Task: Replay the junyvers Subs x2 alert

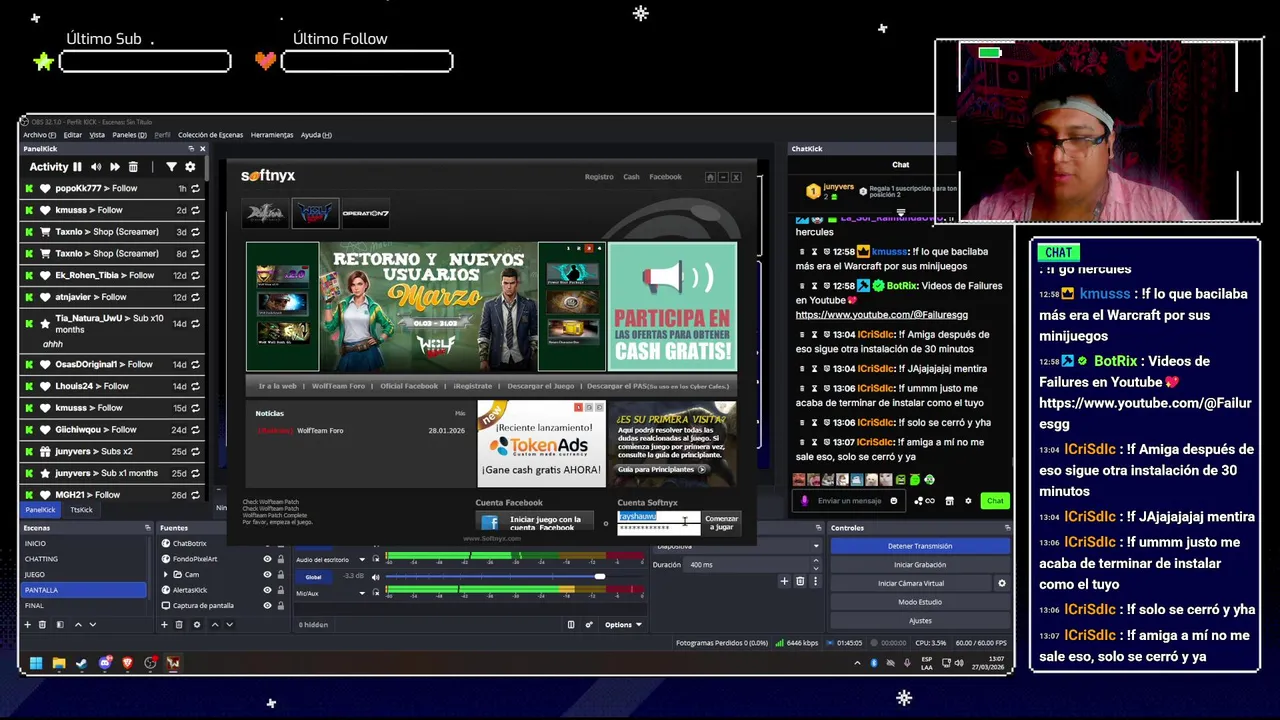Action: pyautogui.click(x=195, y=451)
